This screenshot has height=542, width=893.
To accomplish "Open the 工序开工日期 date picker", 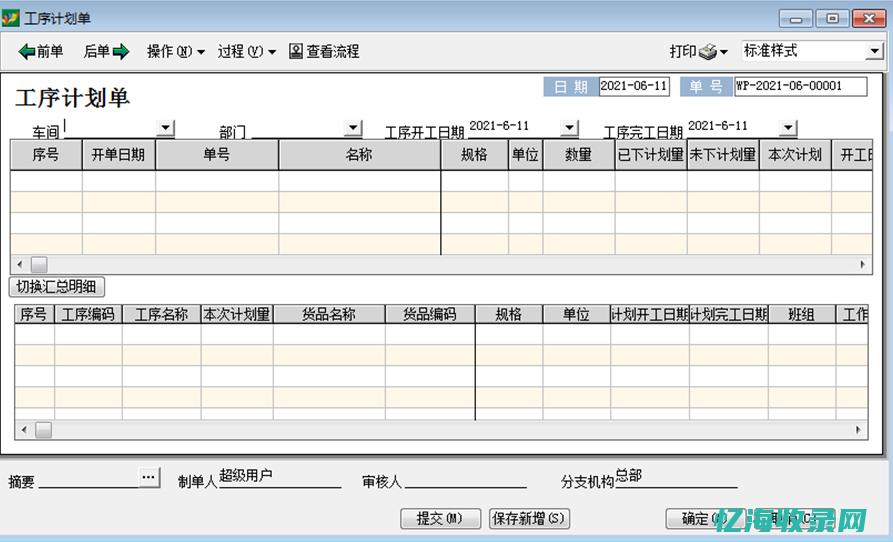I will (x=569, y=128).
